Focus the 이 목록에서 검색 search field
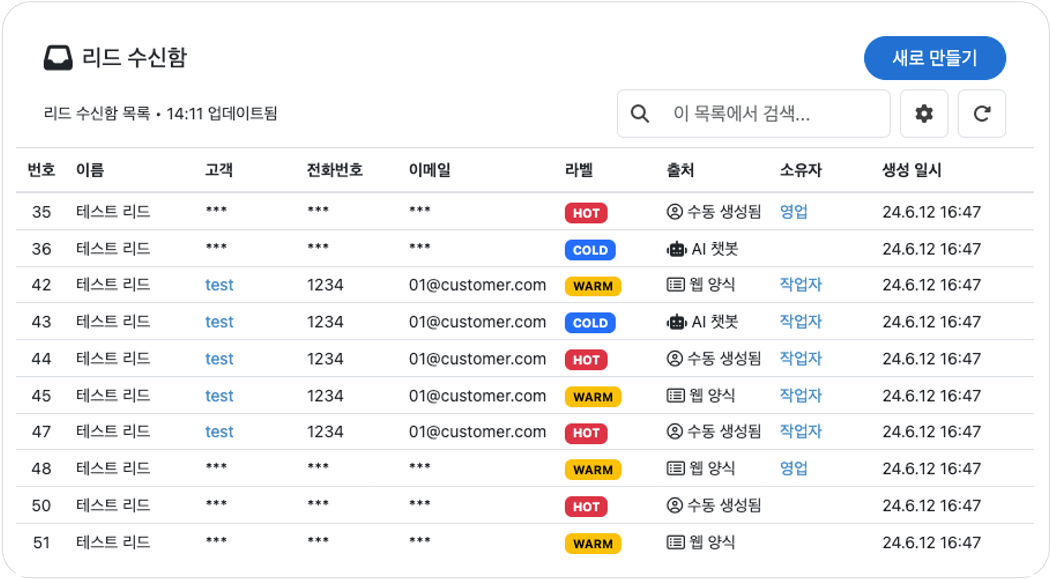 click(753, 114)
